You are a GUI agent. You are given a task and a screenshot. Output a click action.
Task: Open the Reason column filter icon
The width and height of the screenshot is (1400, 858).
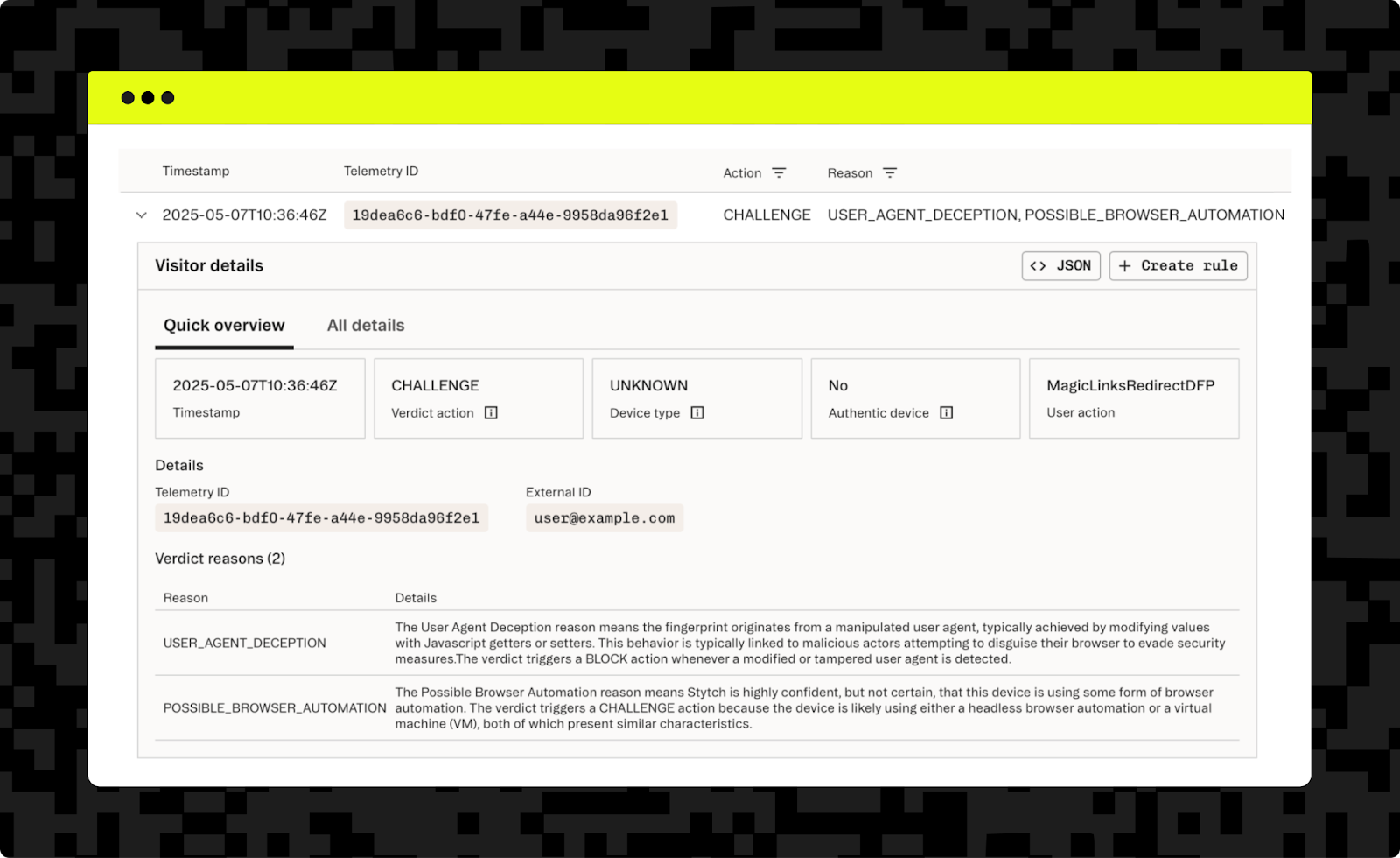(x=890, y=173)
